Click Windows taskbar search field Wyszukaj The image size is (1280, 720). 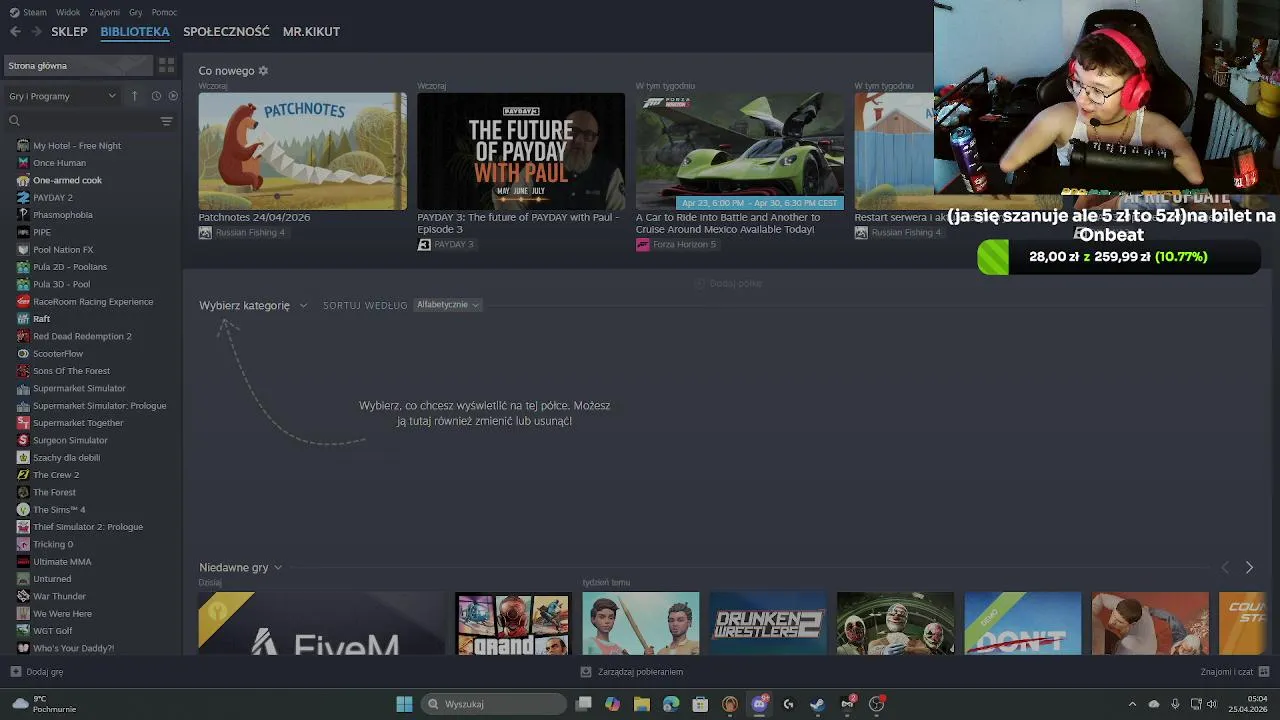tap(493, 704)
